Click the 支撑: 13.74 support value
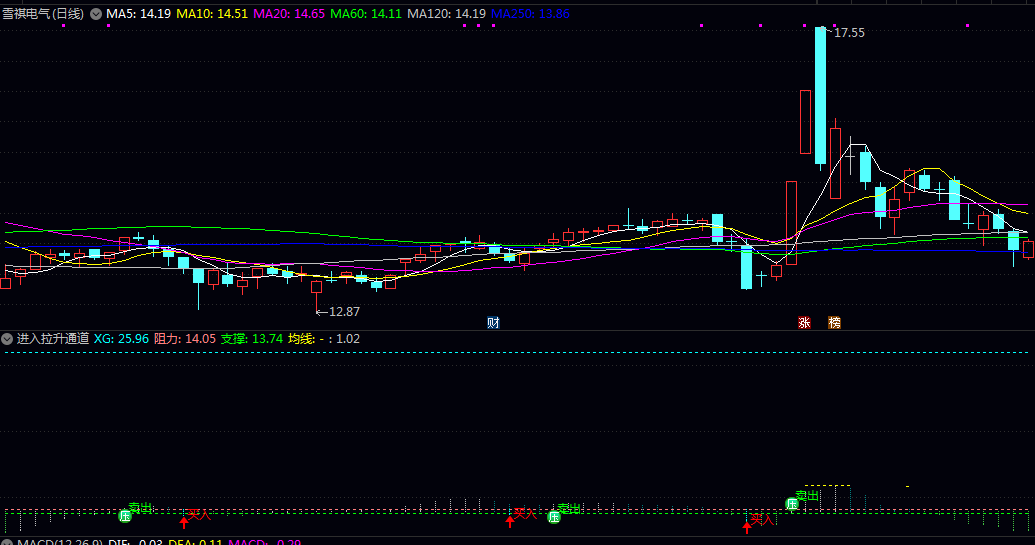This screenshot has height=545, width=1035. pos(251,339)
